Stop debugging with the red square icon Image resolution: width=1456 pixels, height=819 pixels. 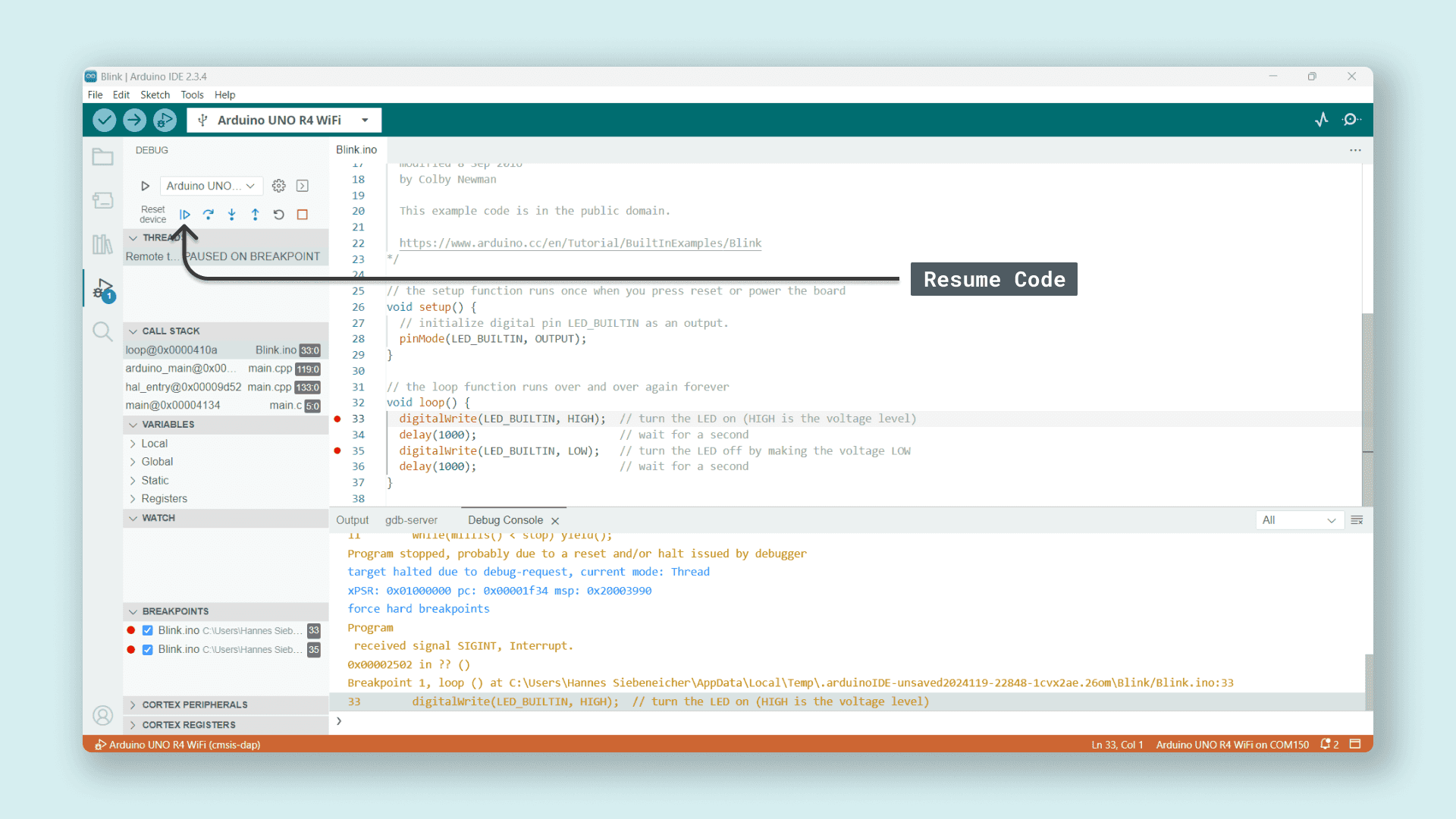303,215
